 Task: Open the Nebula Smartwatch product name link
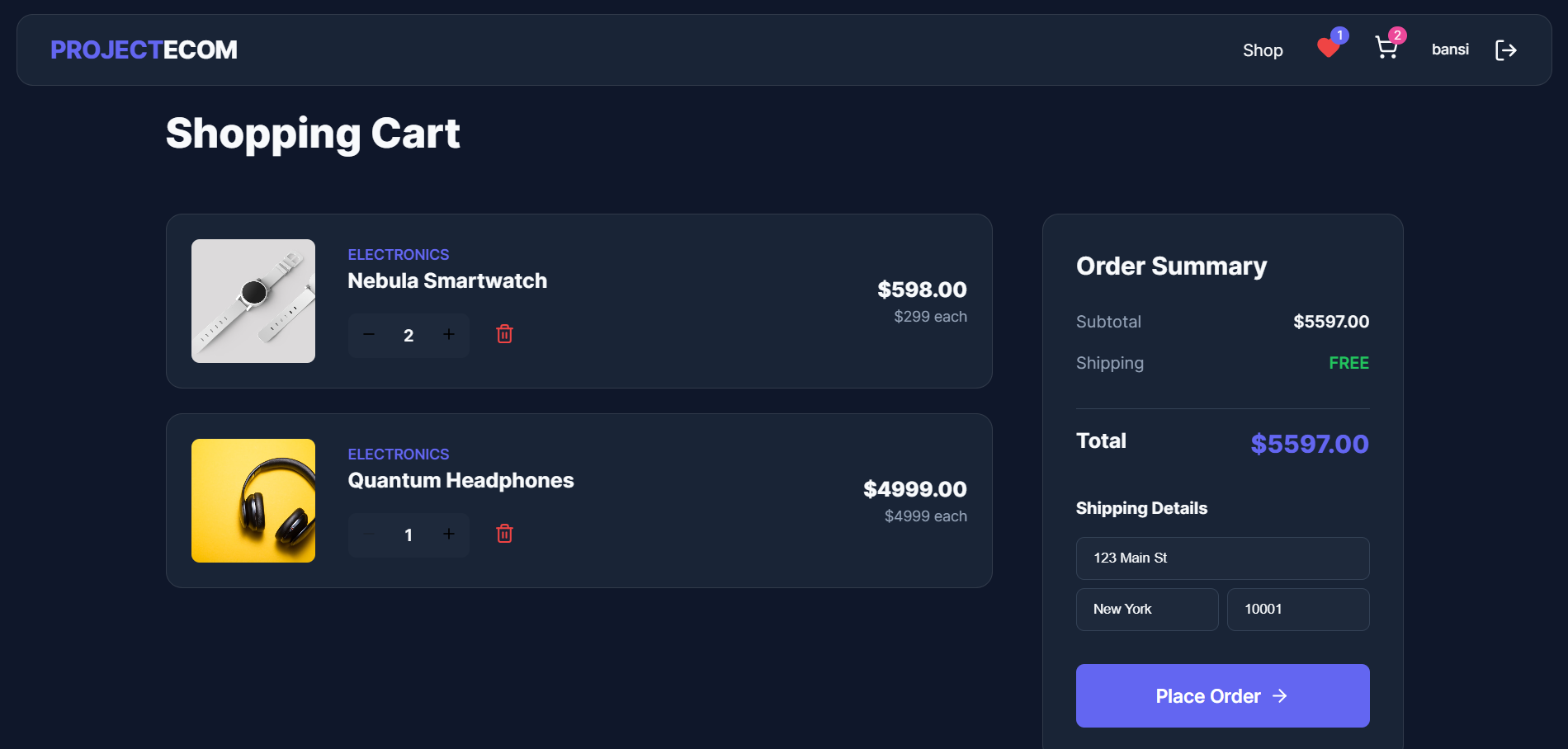[446, 280]
